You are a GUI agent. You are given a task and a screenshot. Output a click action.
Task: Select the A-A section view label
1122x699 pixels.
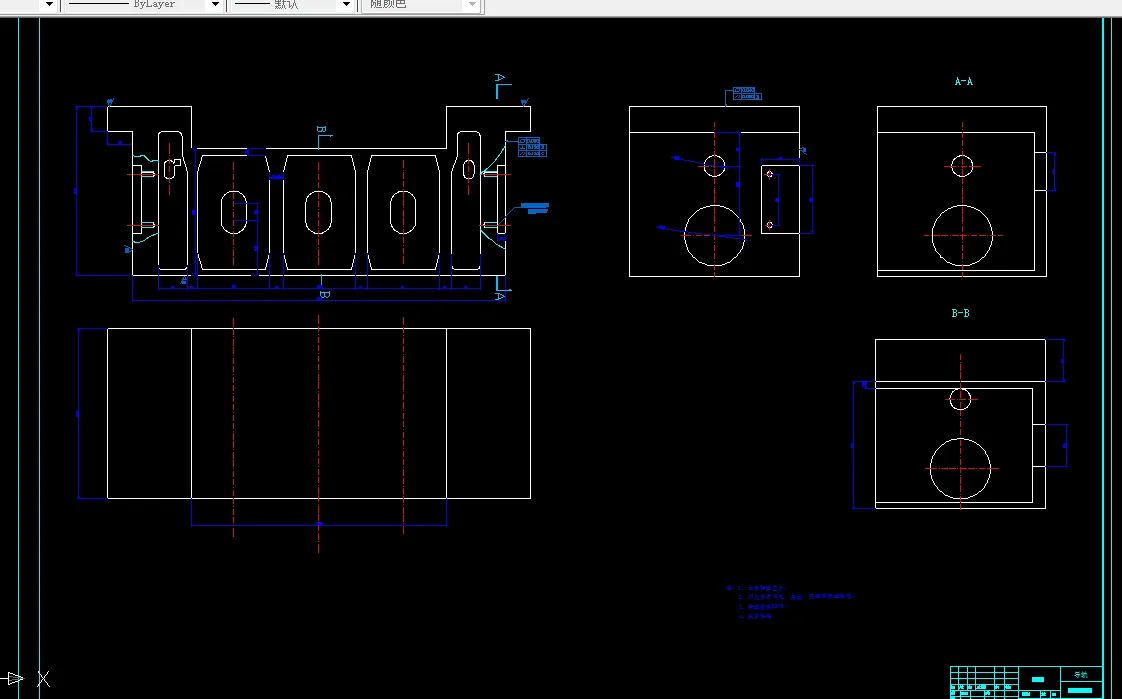[964, 82]
